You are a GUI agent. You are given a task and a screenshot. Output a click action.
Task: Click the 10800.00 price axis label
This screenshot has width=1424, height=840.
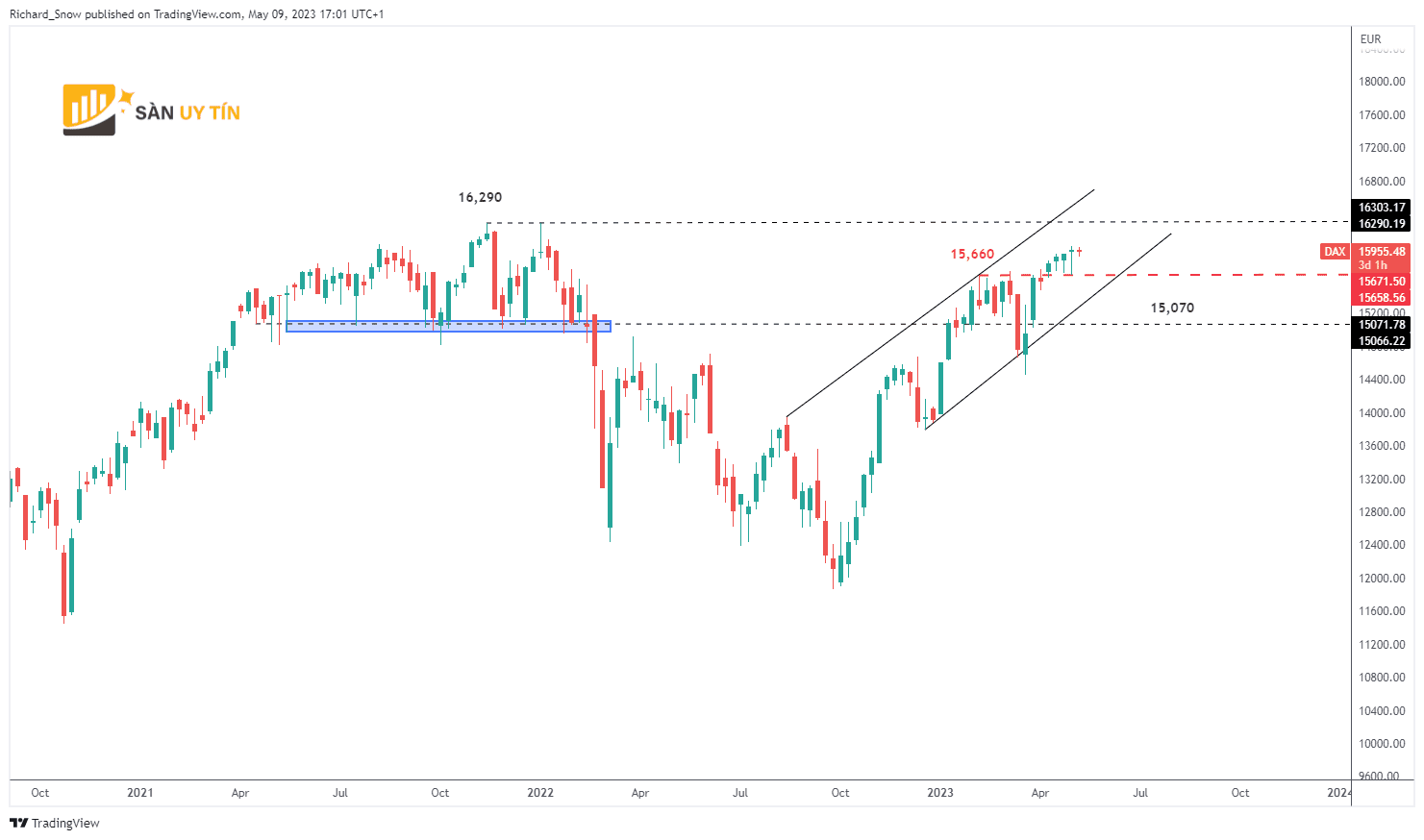(1382, 678)
